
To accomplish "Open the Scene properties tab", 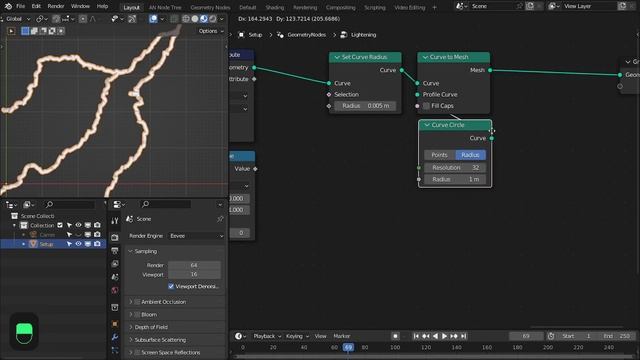I will pos(115,277).
